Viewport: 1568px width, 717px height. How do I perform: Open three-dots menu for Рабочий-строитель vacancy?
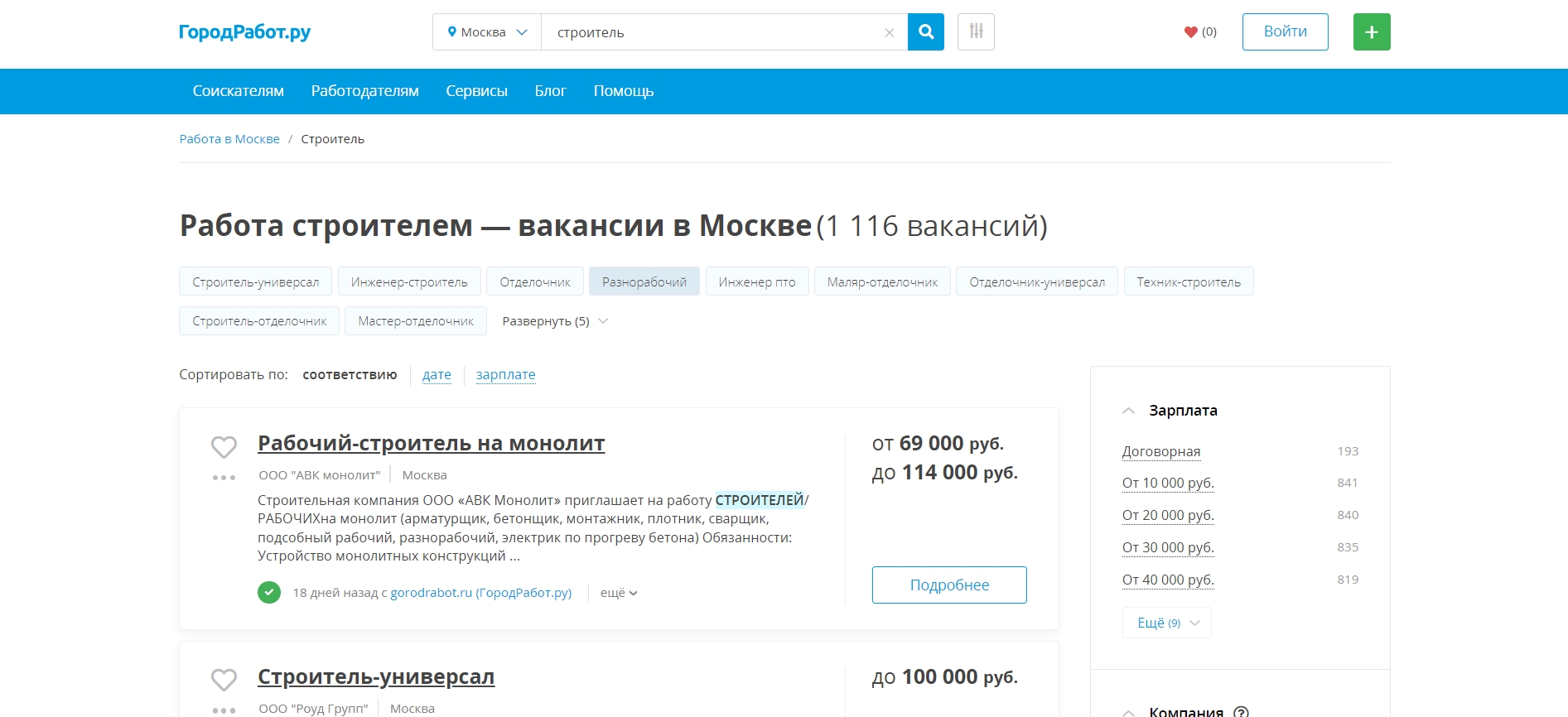[x=224, y=478]
